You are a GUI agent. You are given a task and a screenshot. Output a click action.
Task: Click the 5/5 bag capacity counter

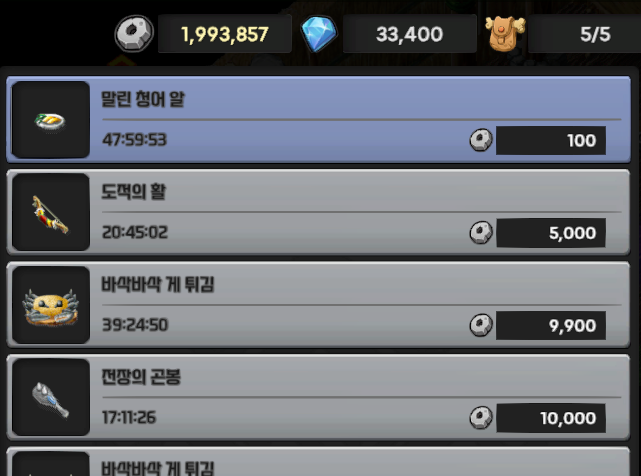pyautogui.click(x=585, y=34)
